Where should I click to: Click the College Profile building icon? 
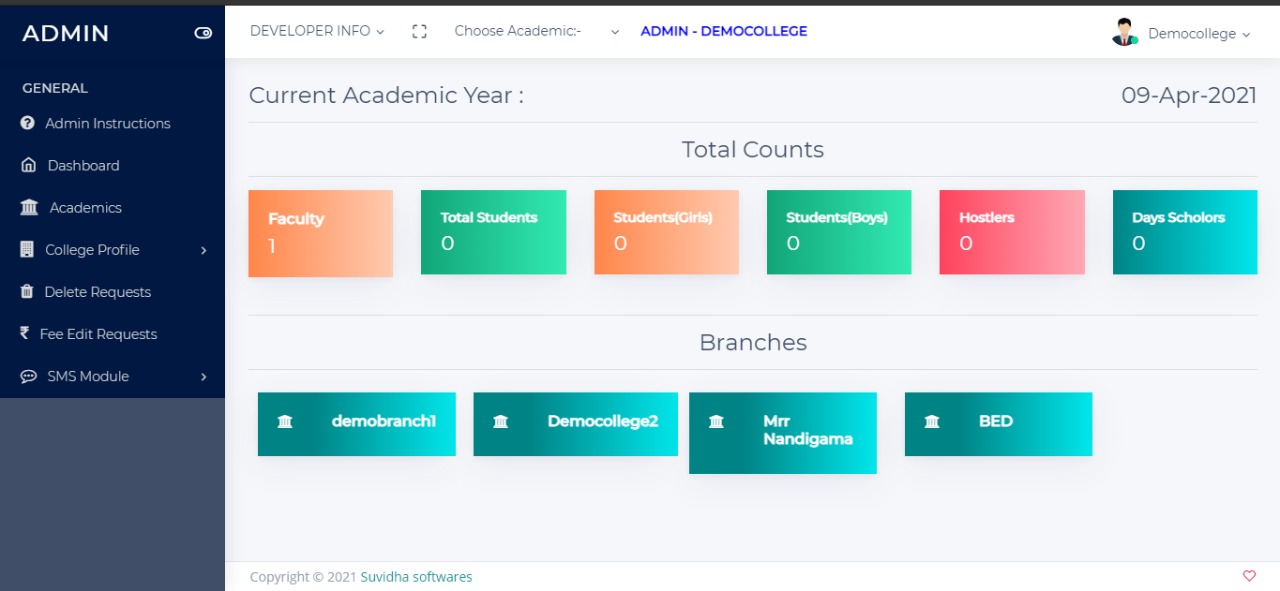point(27,249)
